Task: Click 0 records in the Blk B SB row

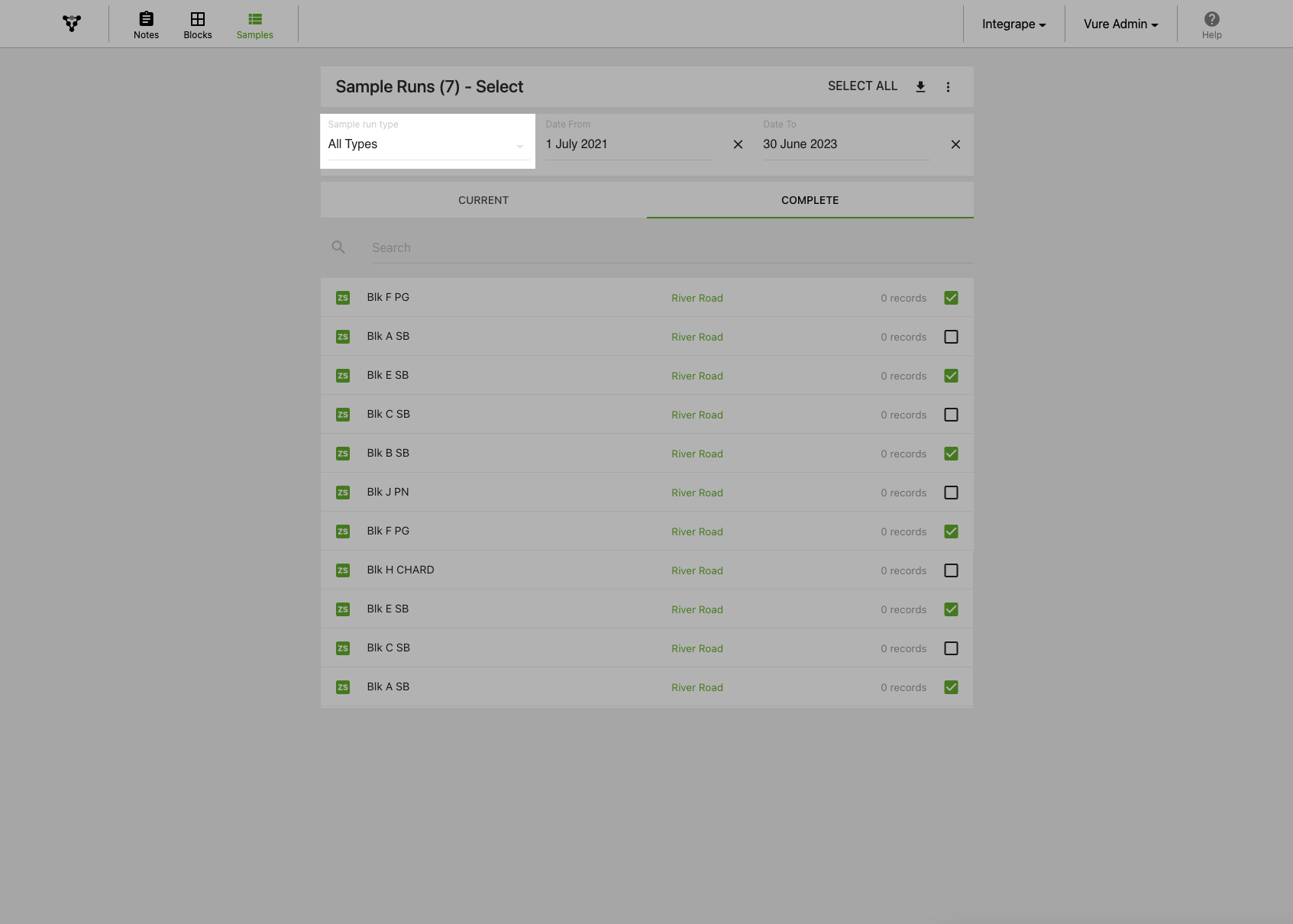Action: (903, 454)
